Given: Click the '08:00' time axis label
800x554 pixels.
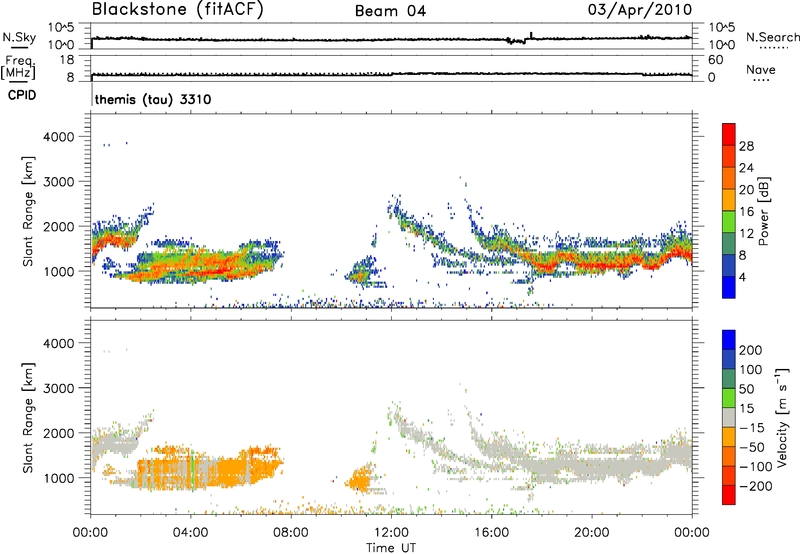Looking at the screenshot, I should click(290, 533).
